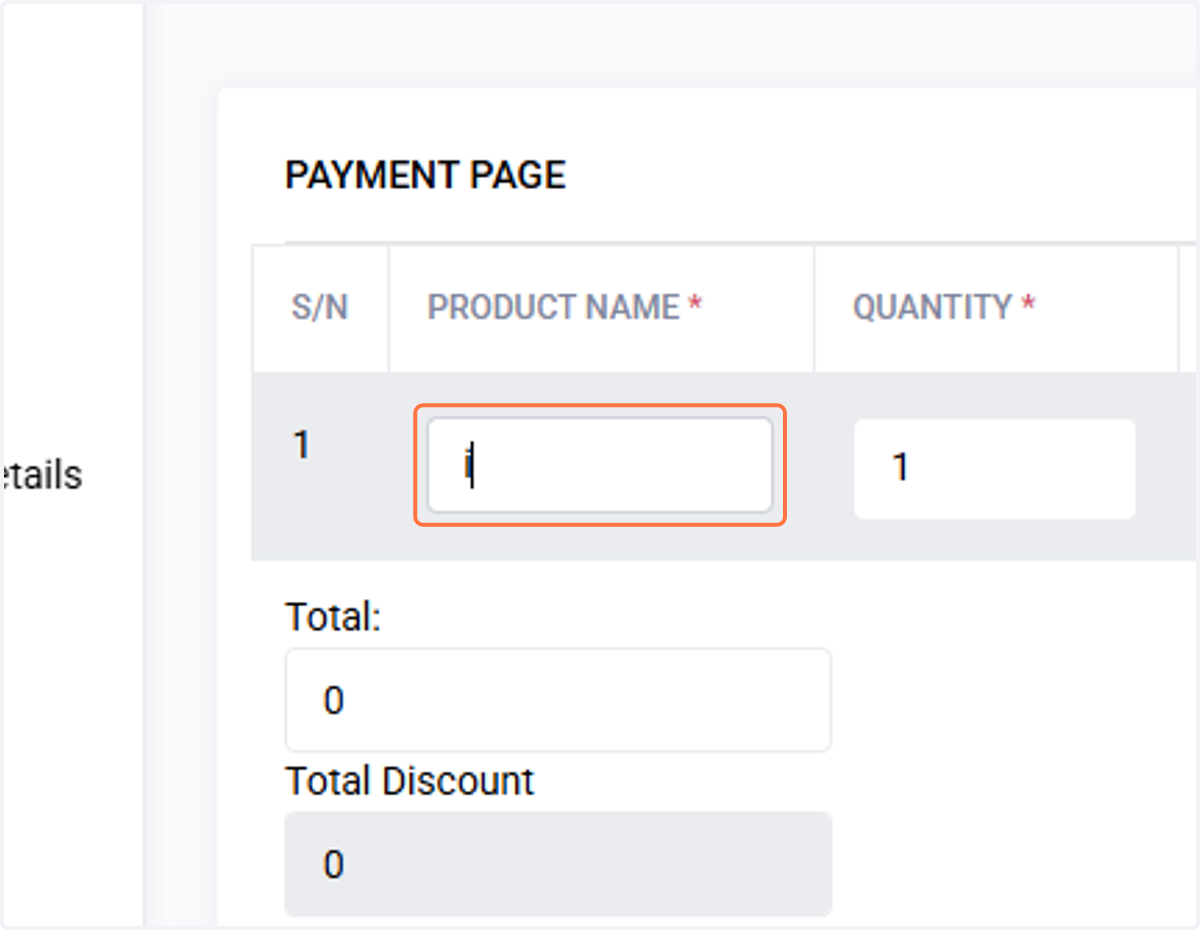
Task: Click the Total: label
Action: pos(333,616)
